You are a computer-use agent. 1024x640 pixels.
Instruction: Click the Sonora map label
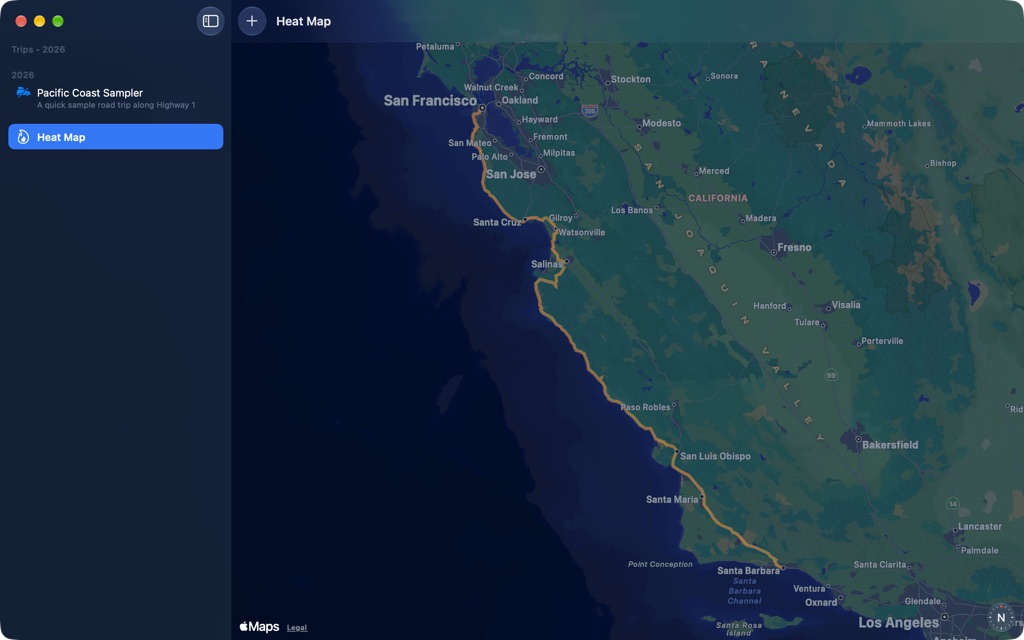pyautogui.click(x=724, y=76)
